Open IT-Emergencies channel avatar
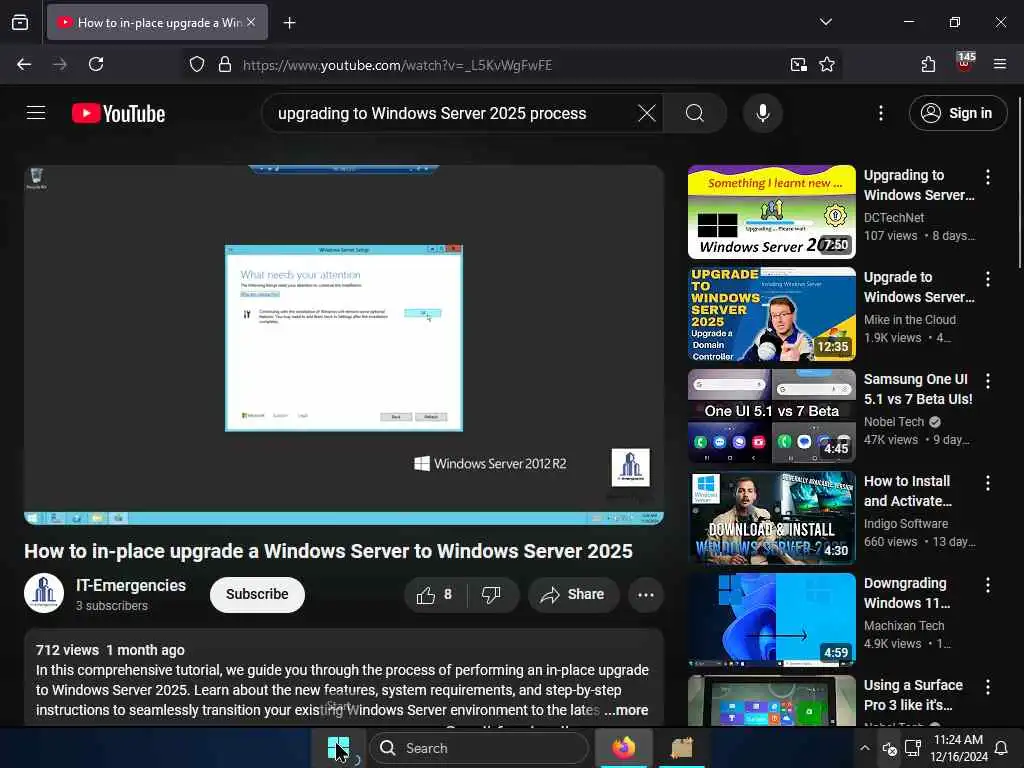 pyautogui.click(x=44, y=593)
